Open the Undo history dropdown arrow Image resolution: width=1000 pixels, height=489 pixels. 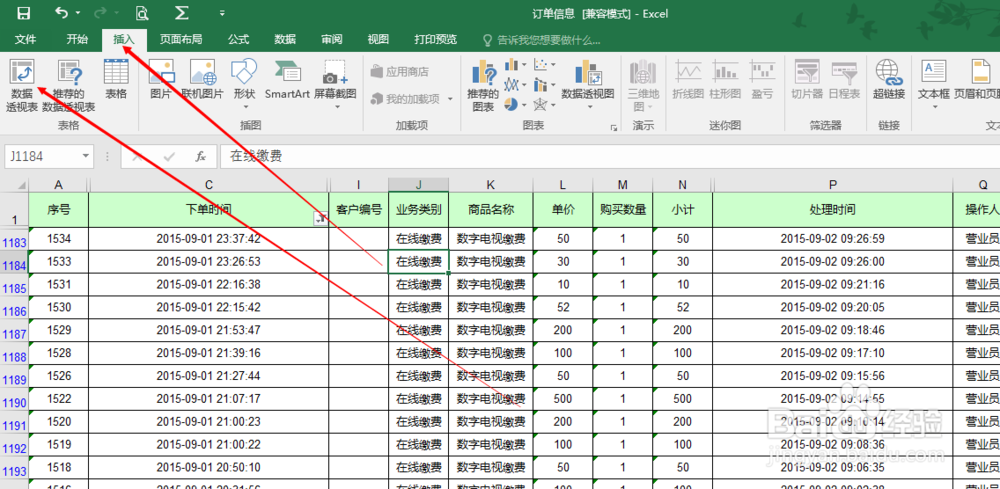78,13
